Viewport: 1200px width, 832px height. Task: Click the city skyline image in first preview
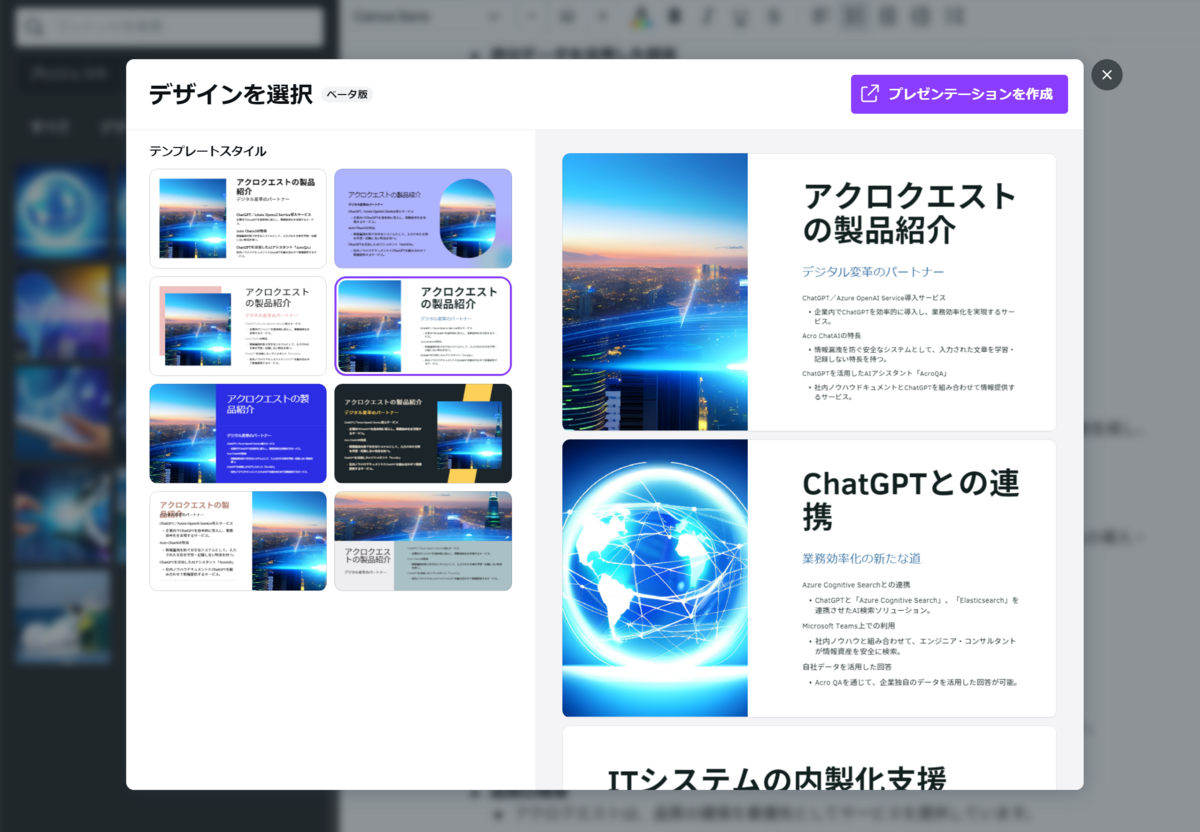[655, 292]
